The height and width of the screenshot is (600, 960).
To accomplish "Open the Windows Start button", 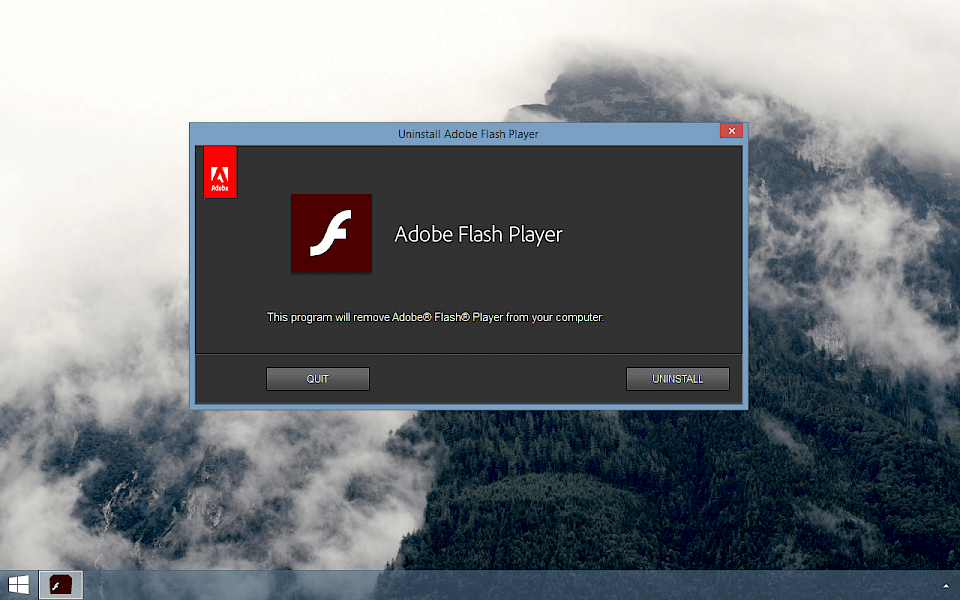I will tap(18, 585).
